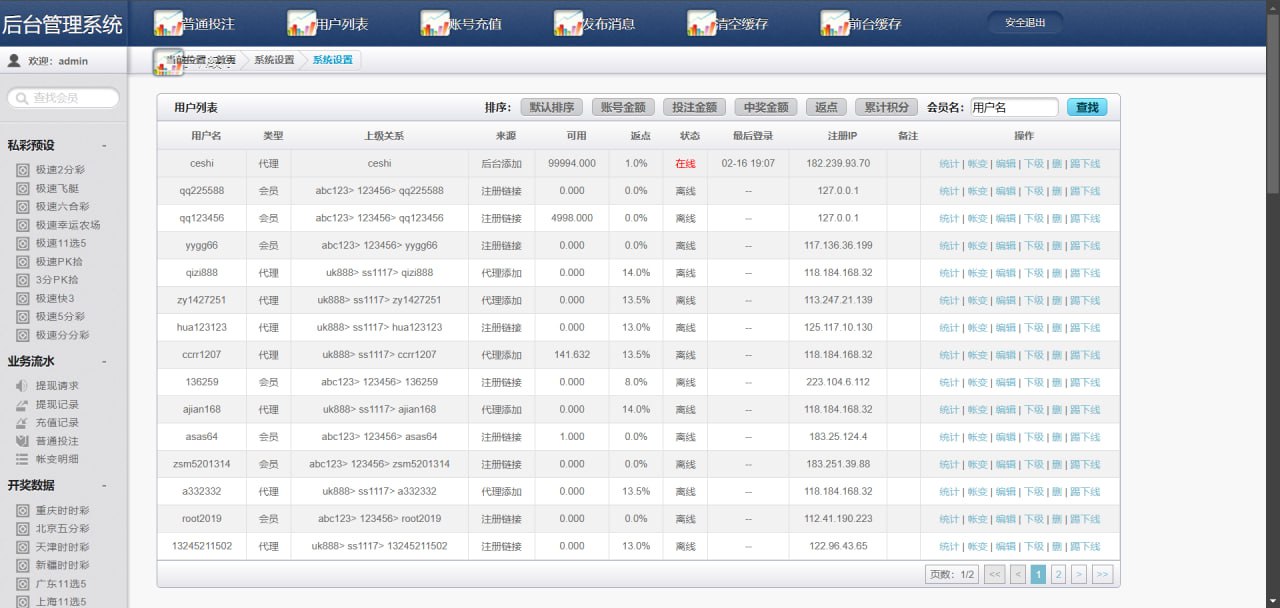Screen dimensions: 1280x608
Task: Select the 前台缓存 icon in top bar
Action: 835,23
